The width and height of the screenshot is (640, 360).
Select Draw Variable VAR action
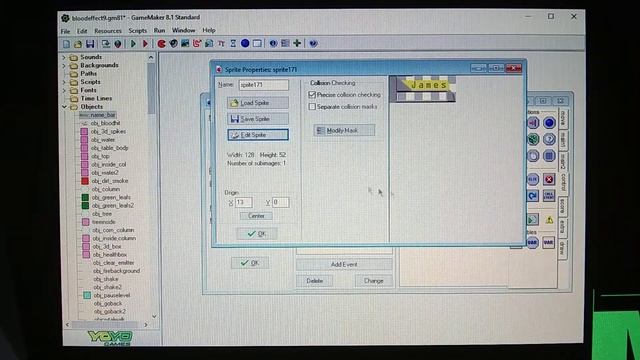549,243
